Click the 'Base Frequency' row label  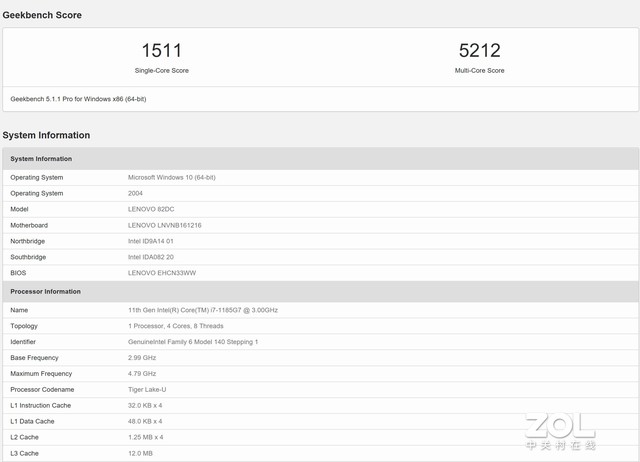click(34, 358)
